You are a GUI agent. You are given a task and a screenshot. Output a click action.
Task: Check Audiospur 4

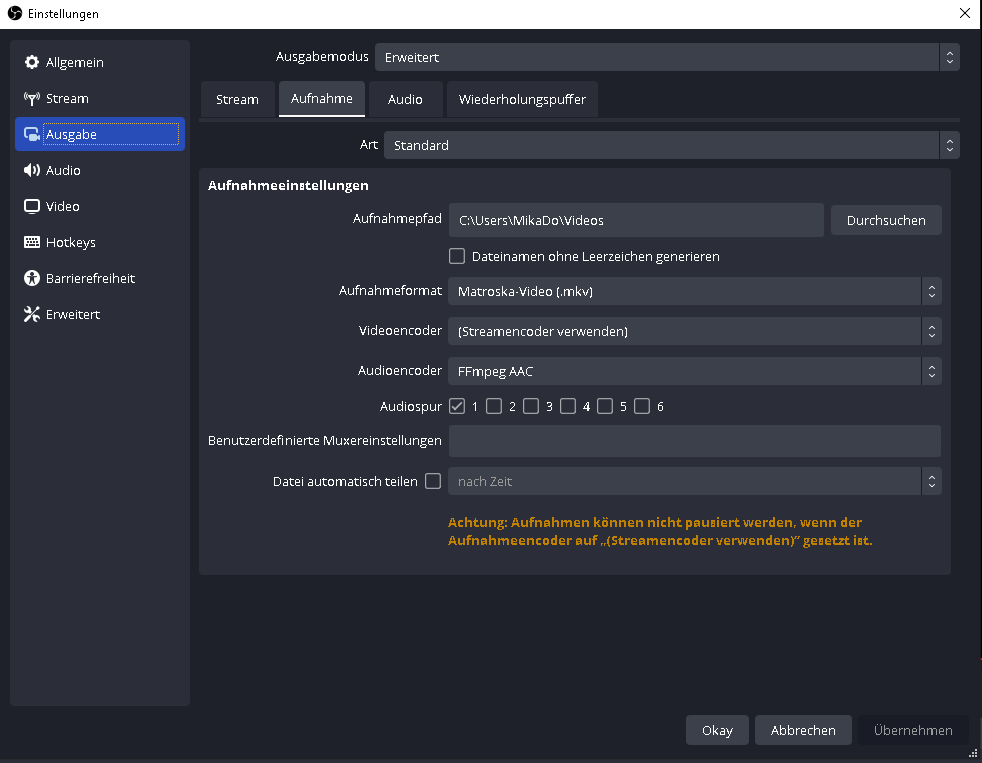568,407
